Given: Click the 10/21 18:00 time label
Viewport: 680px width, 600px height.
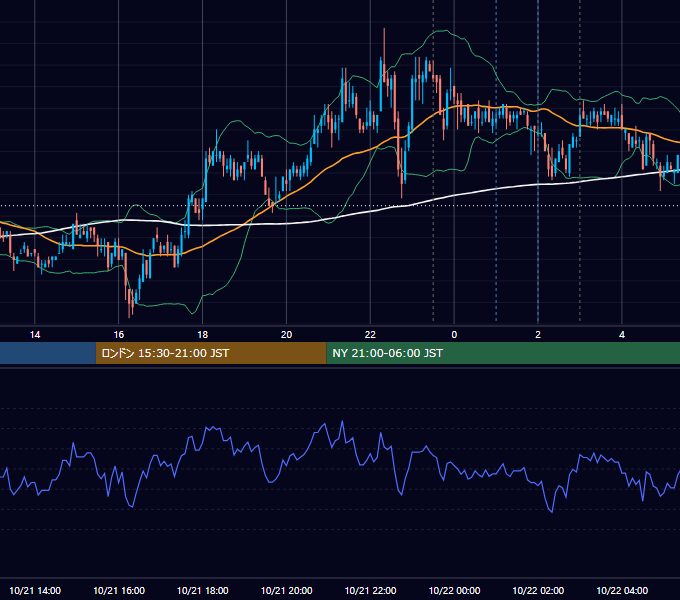Looking at the screenshot, I should tap(203, 590).
